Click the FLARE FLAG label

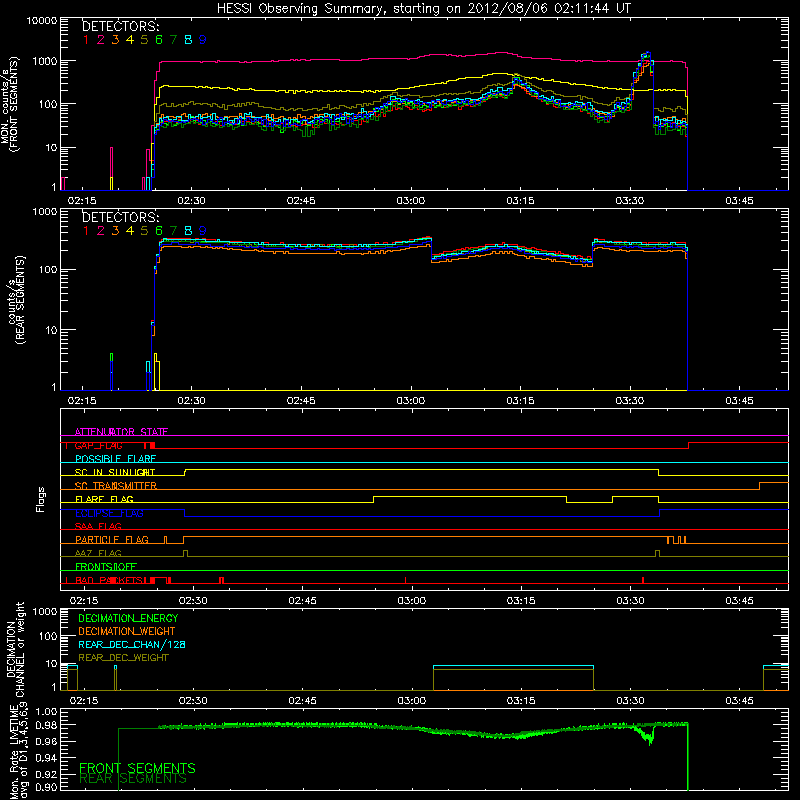click(104, 499)
